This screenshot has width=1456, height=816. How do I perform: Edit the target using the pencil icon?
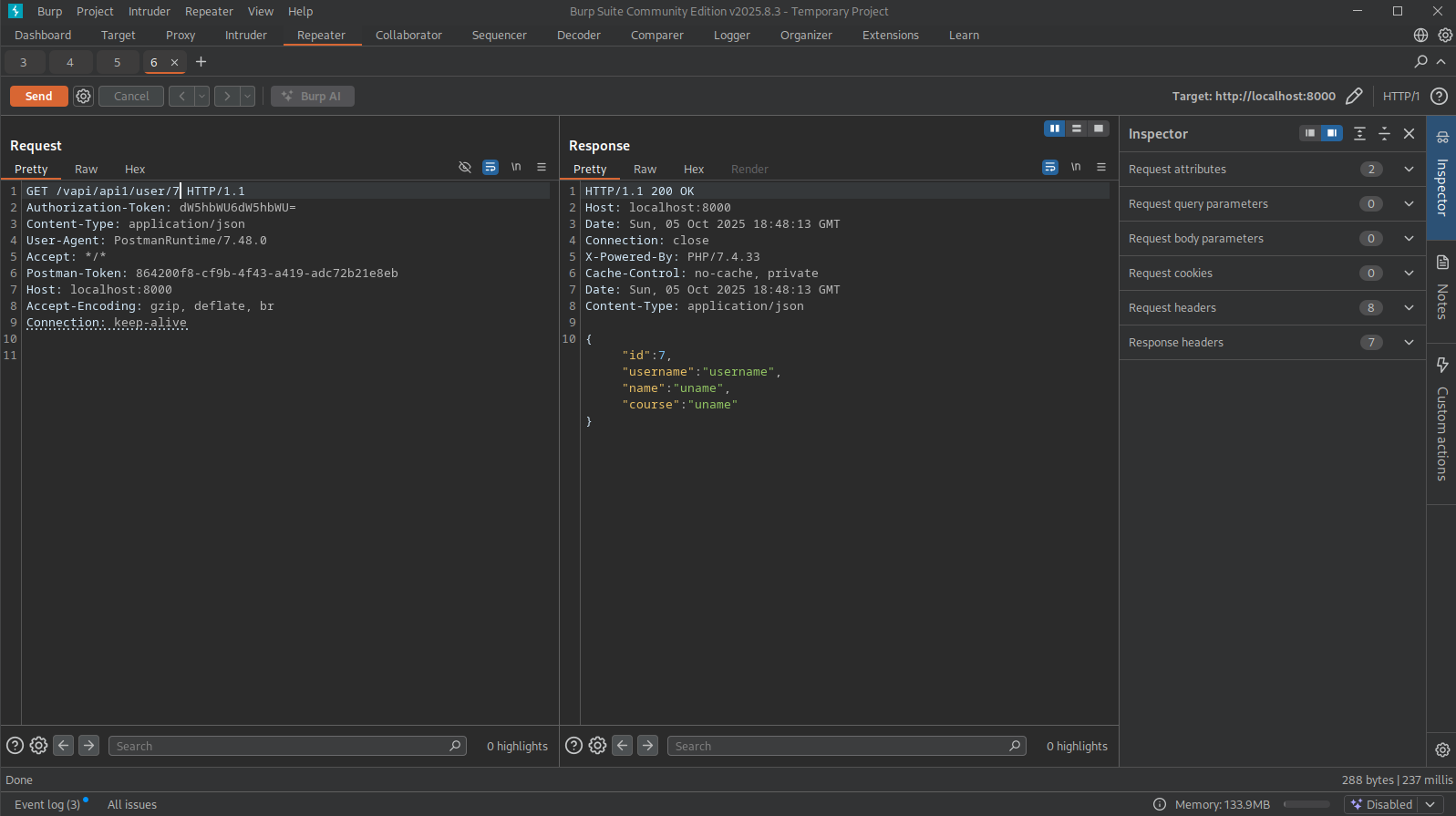point(1354,96)
